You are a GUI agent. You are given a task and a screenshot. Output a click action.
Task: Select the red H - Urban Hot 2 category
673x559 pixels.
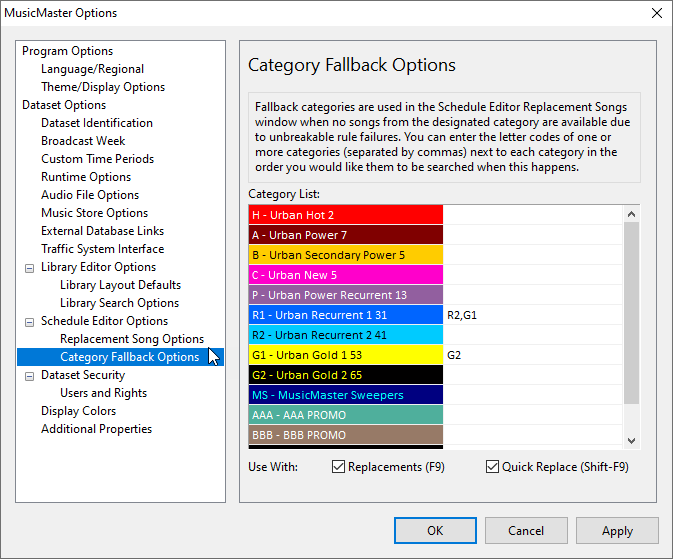(346, 215)
